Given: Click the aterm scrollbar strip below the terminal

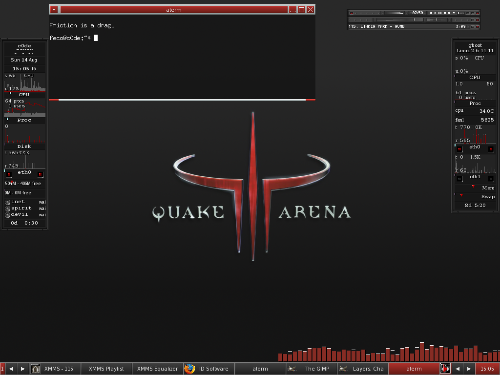Looking at the screenshot, I should [182, 100].
